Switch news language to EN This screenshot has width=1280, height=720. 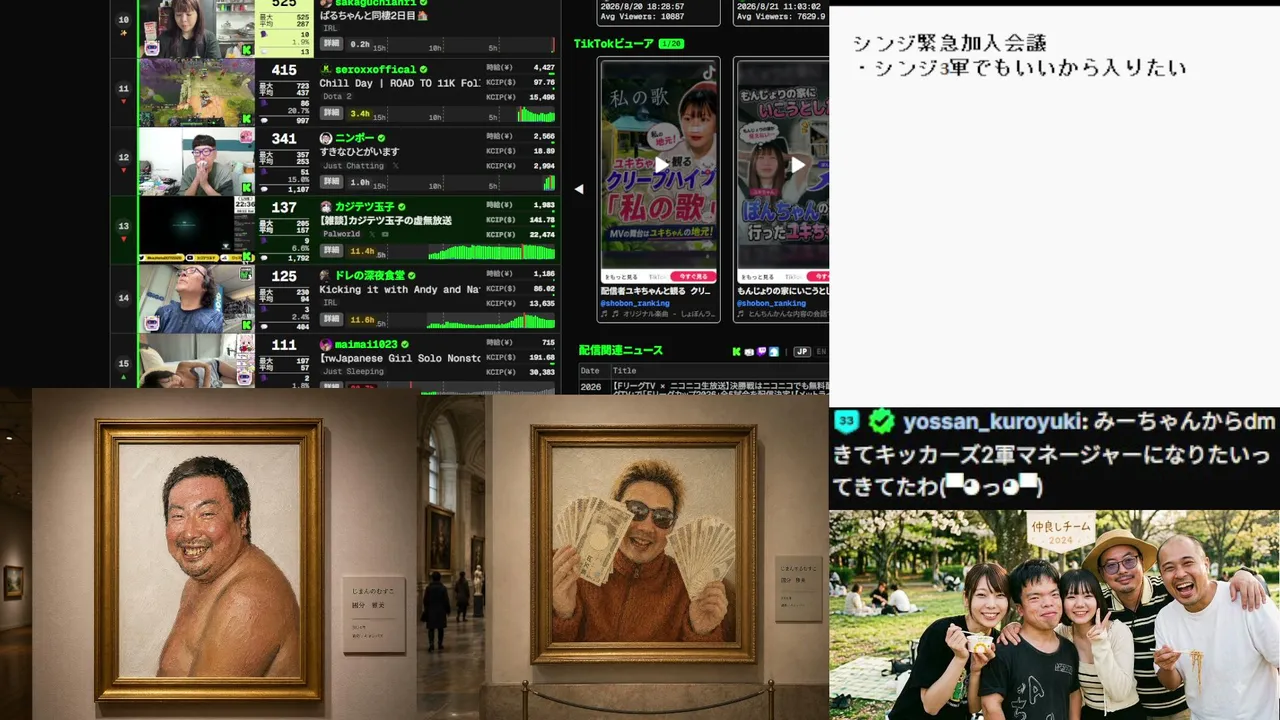coord(822,352)
